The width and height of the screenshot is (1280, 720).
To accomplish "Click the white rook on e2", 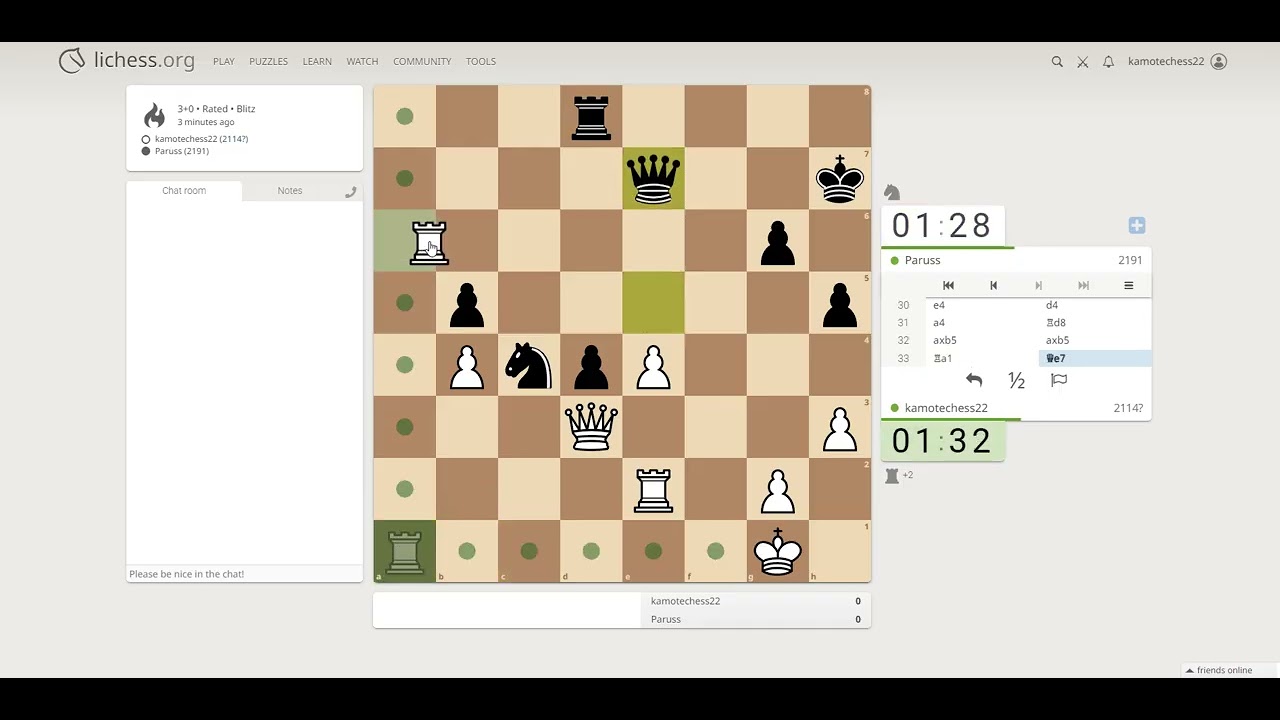I will 653,489.
